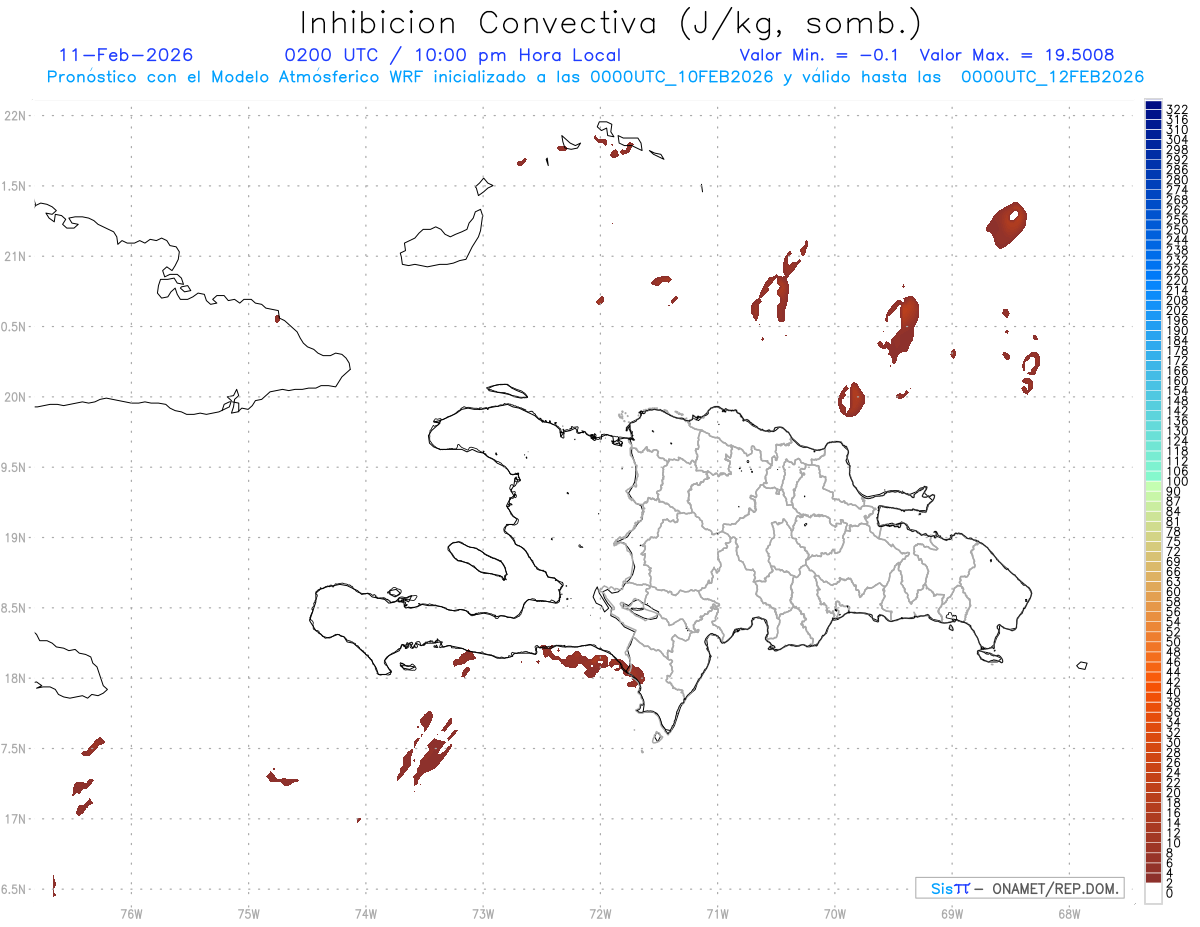Click the "72W" longitude label
The height and width of the screenshot is (927, 1200).
(x=600, y=912)
